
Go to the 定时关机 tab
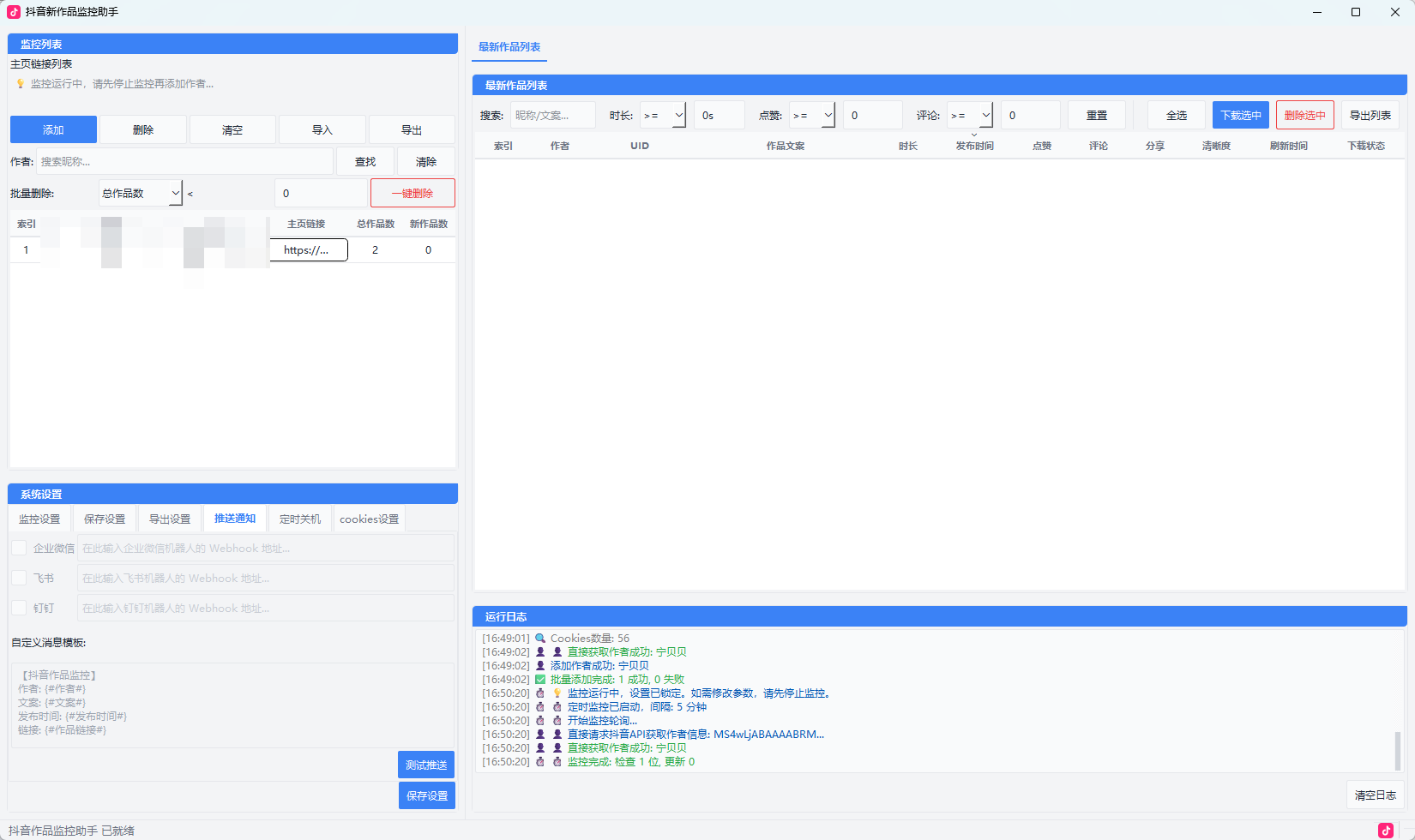pos(300,519)
